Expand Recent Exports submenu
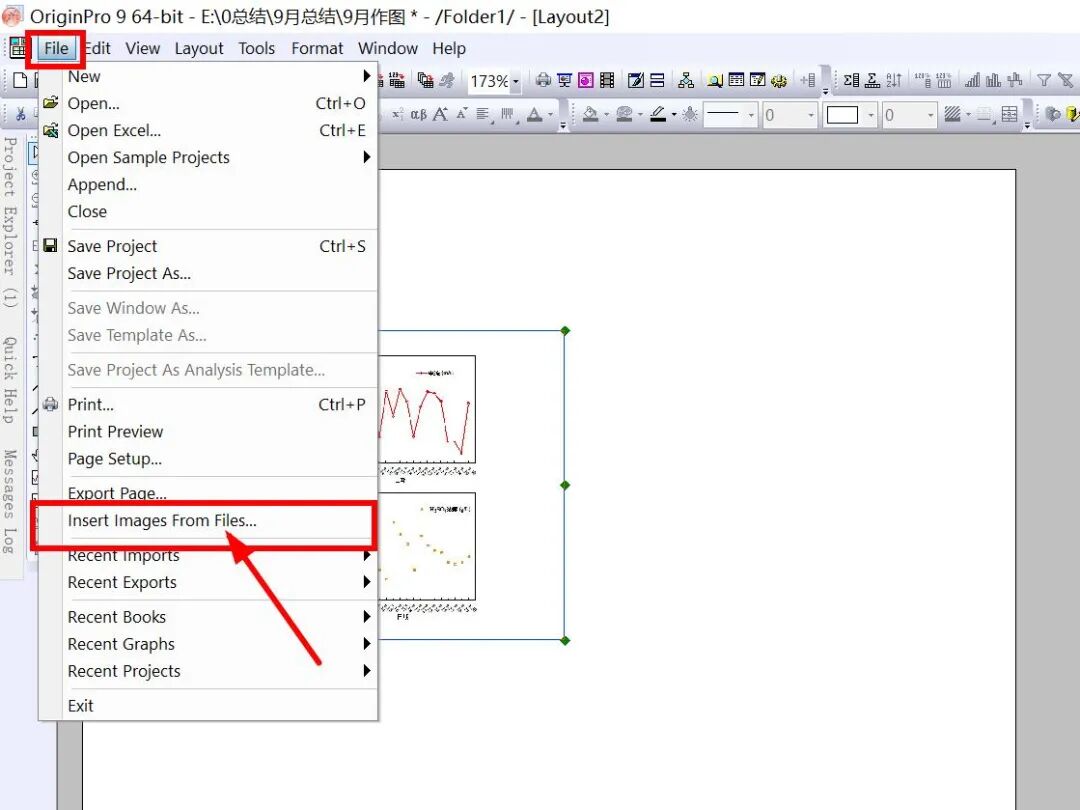 pyautogui.click(x=207, y=583)
